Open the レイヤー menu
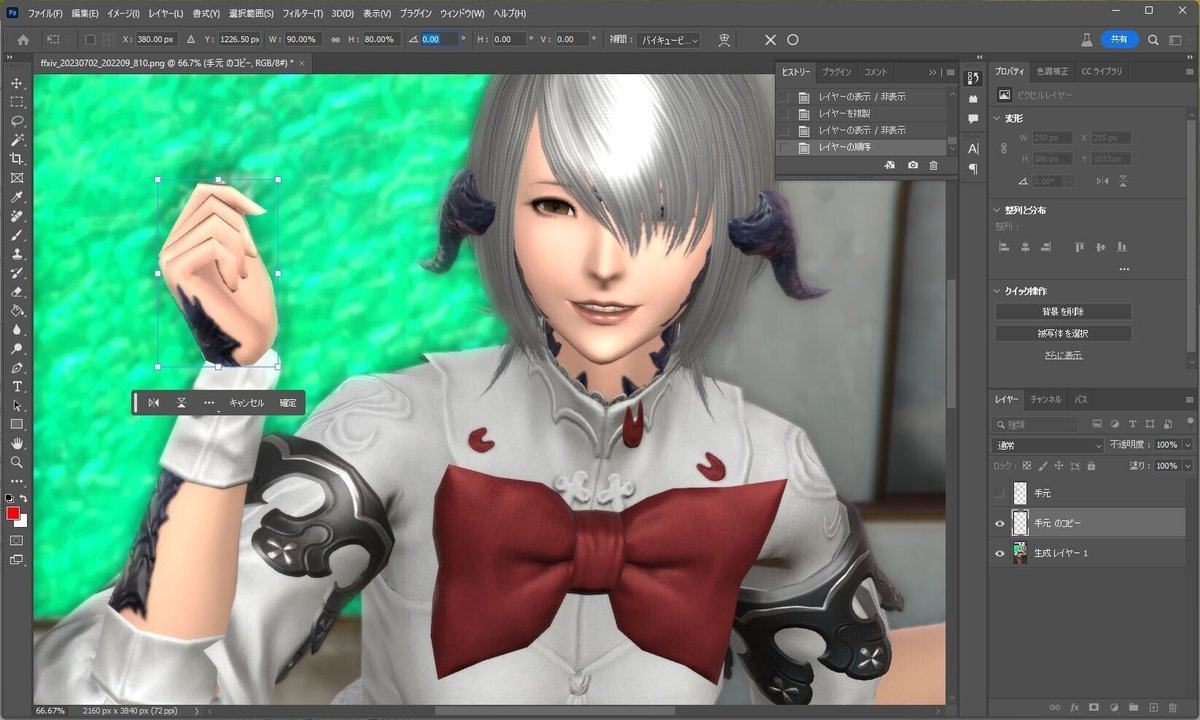This screenshot has width=1200, height=720. tap(166, 14)
